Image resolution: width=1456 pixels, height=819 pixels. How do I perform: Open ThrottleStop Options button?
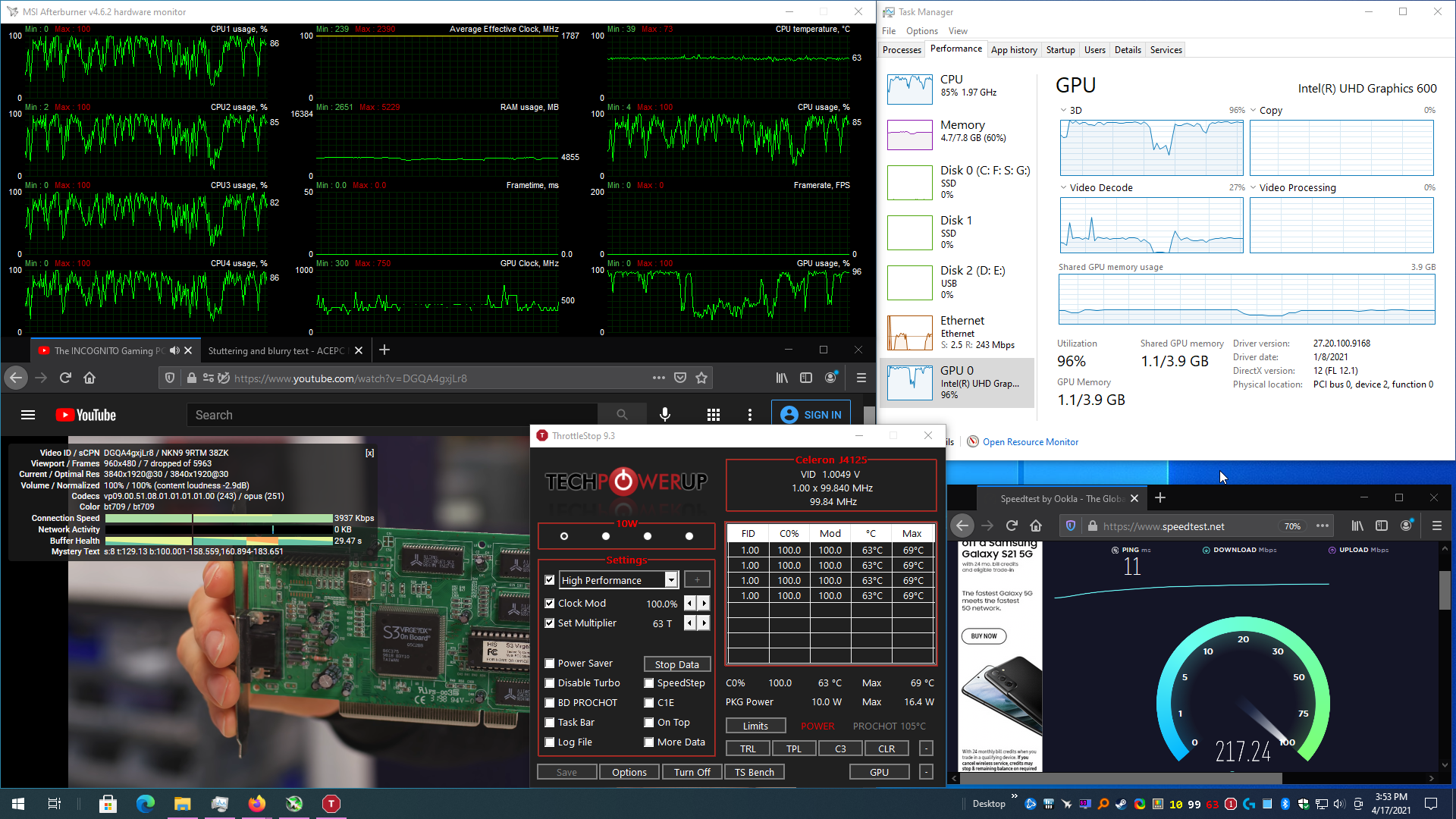(x=629, y=772)
